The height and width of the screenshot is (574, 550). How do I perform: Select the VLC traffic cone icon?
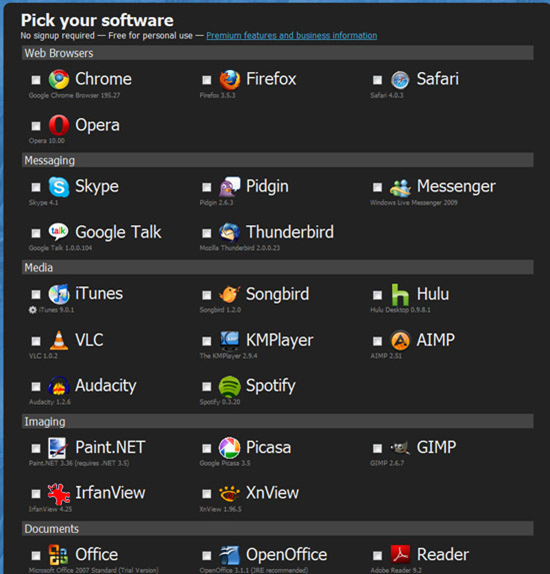pos(59,340)
